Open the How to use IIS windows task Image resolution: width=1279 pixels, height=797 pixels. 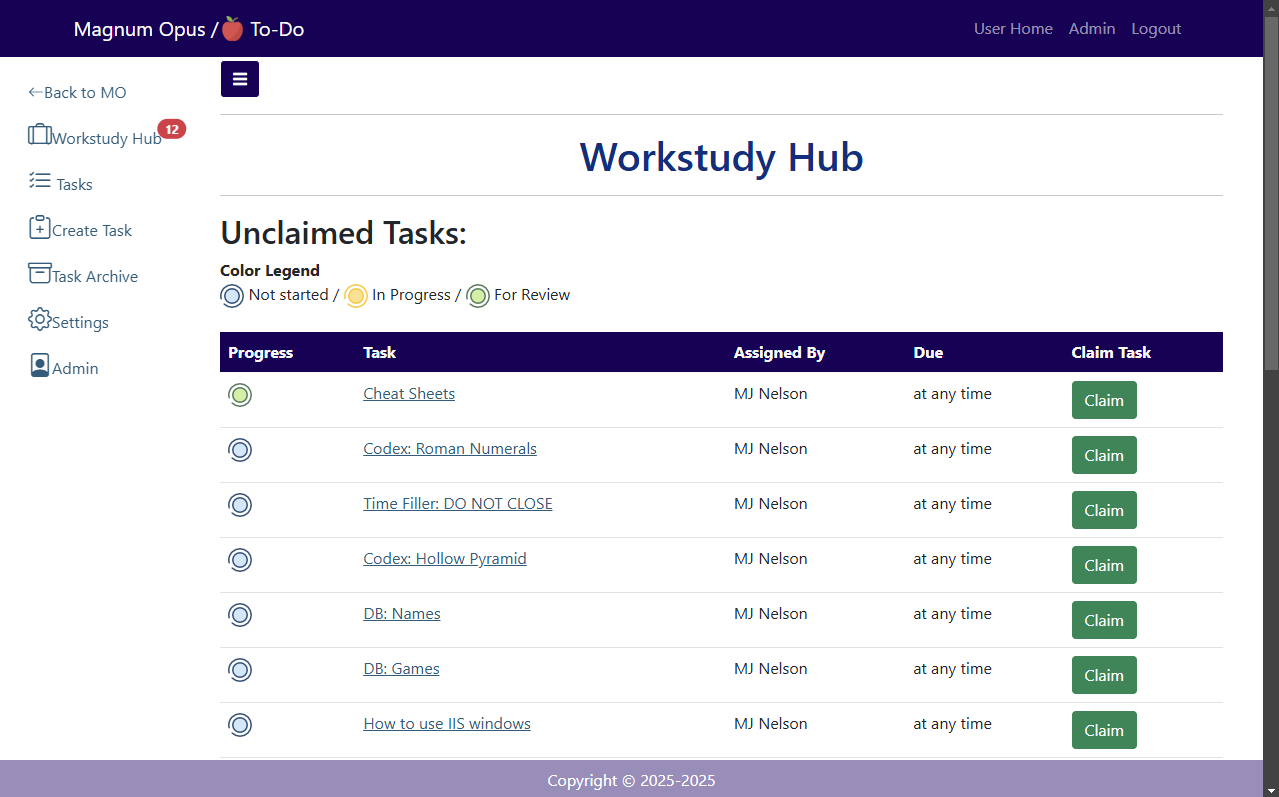click(x=447, y=724)
